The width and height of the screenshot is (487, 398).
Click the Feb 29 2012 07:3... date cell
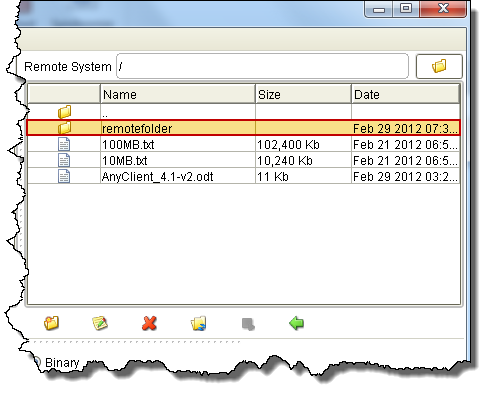tap(405, 128)
